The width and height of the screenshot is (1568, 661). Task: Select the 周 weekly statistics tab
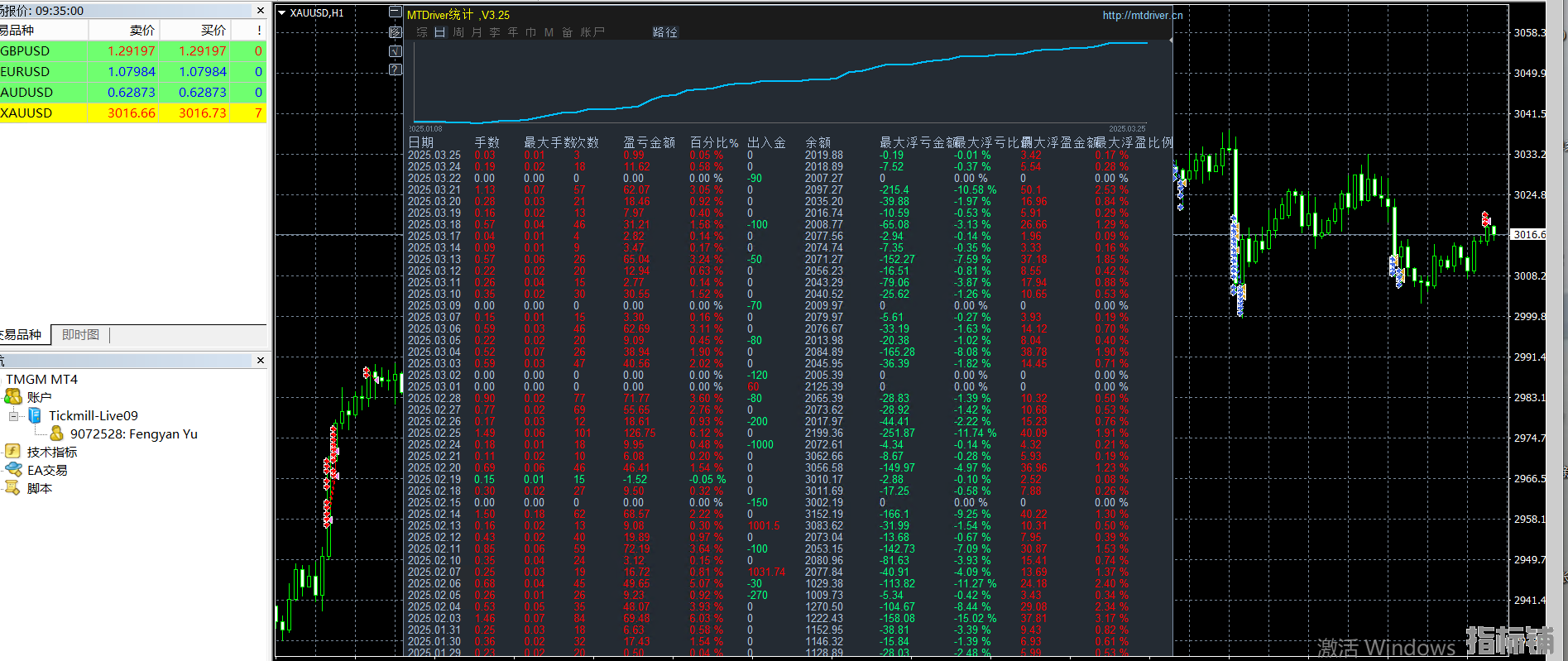point(458,32)
